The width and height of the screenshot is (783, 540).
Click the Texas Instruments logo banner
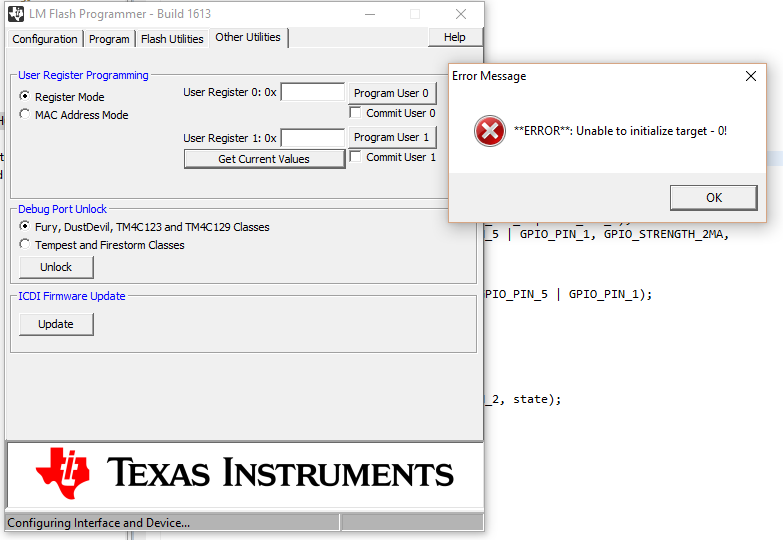click(245, 474)
